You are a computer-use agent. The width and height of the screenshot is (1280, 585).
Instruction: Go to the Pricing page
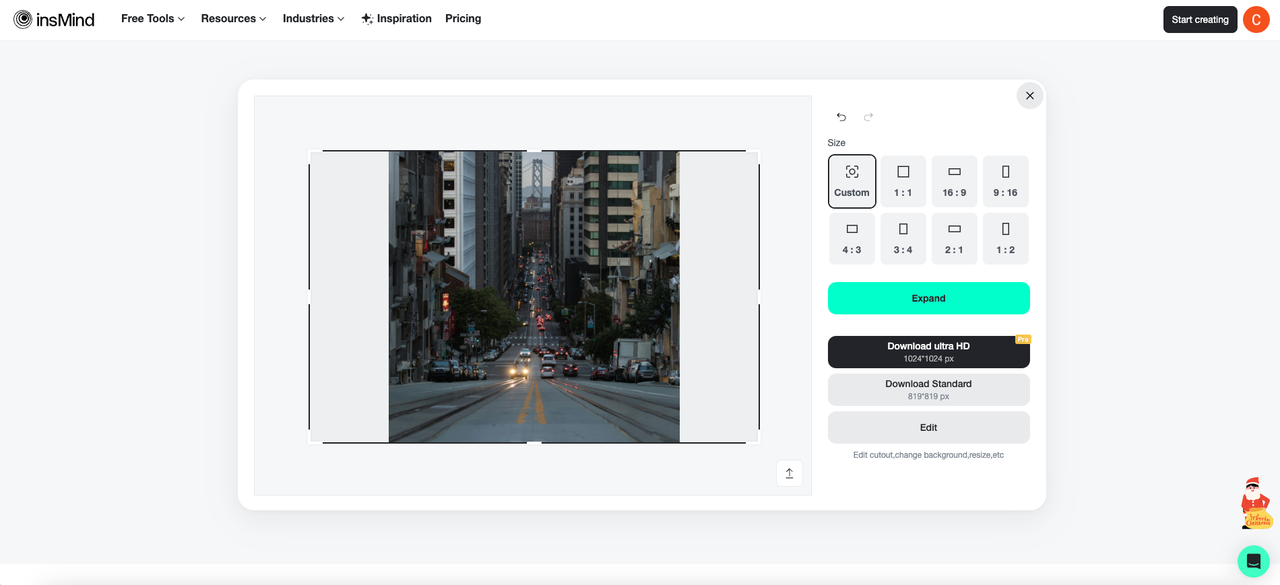point(463,19)
